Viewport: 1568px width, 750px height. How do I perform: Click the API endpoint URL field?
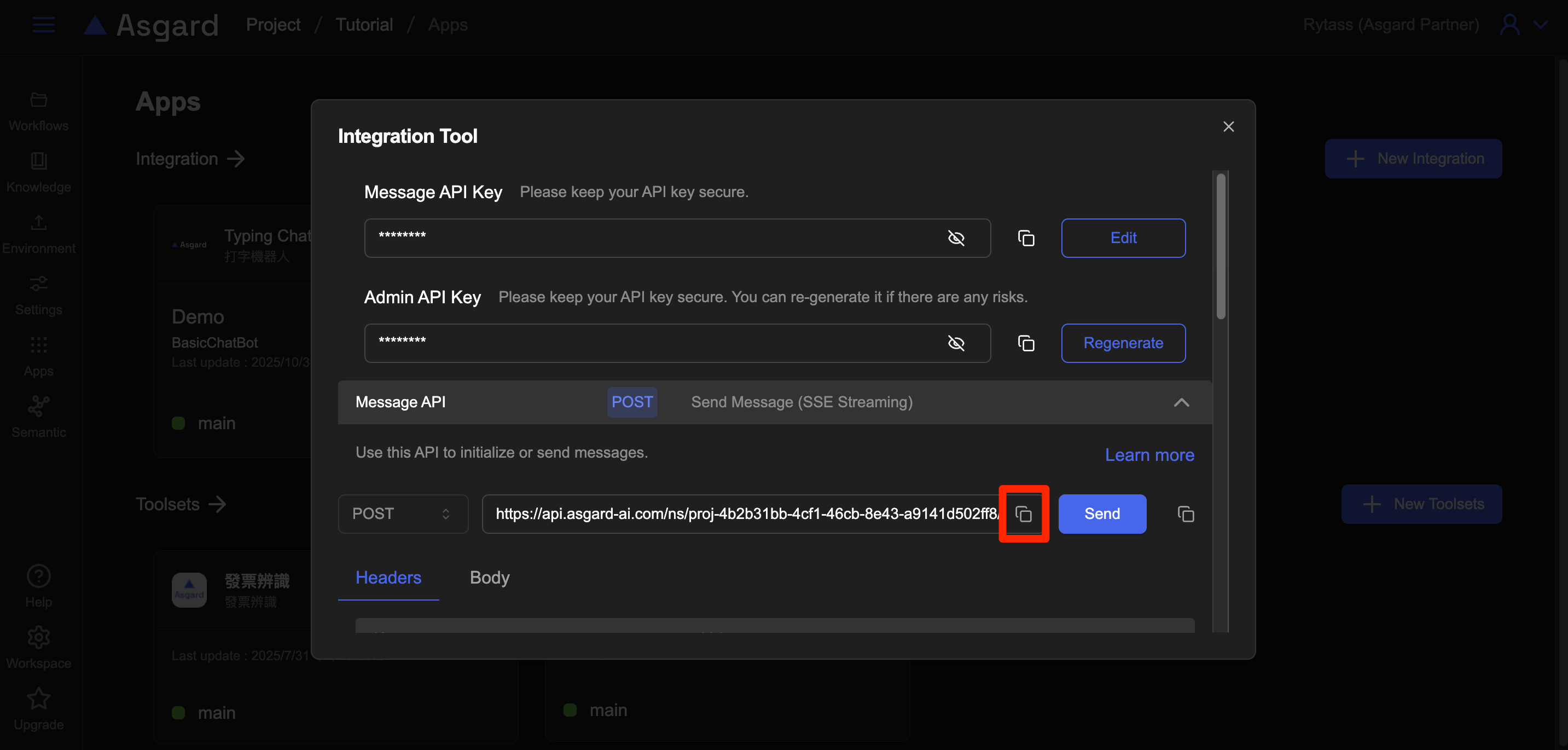(742, 514)
